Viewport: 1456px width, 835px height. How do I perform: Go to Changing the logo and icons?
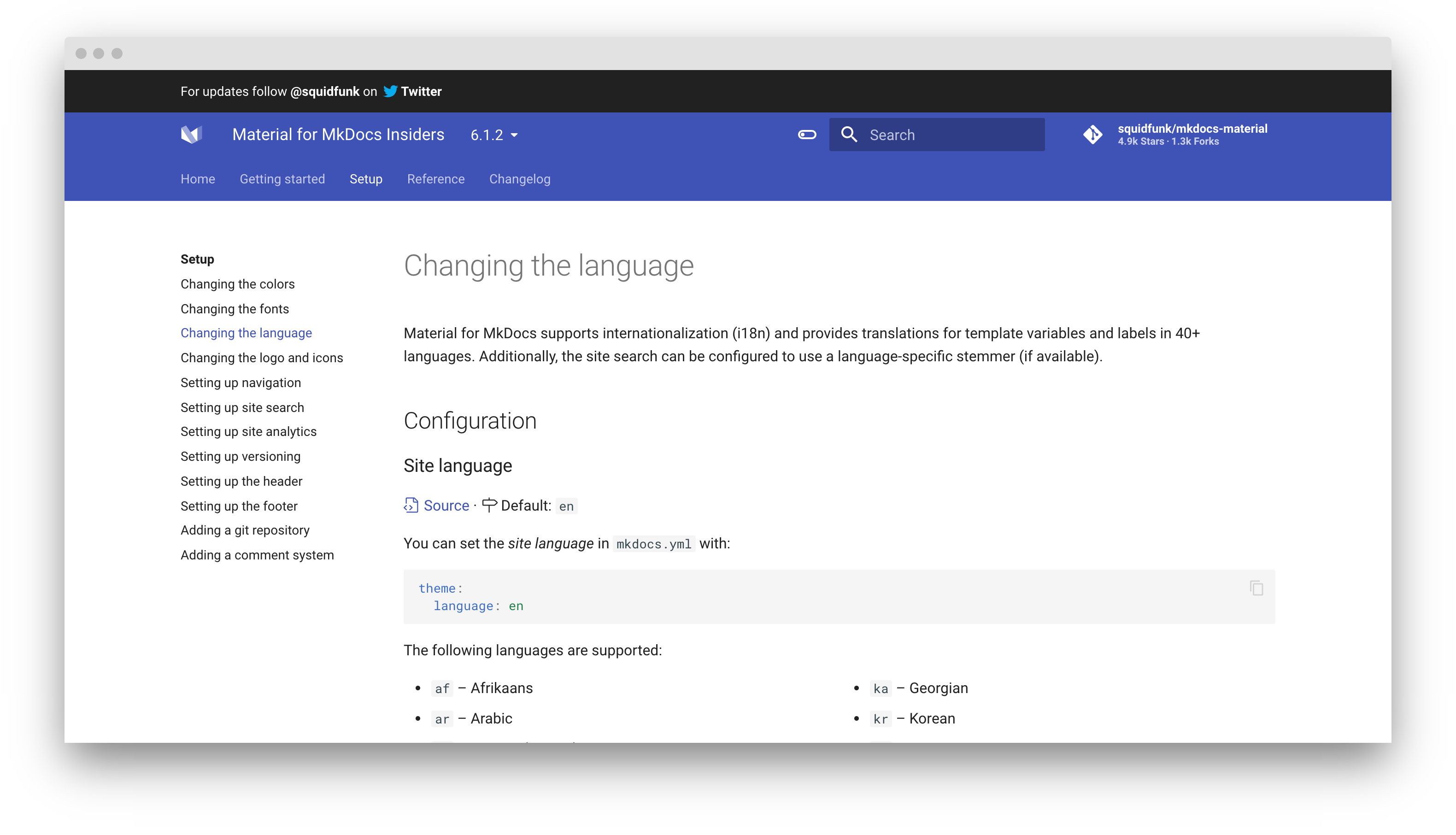tap(261, 358)
